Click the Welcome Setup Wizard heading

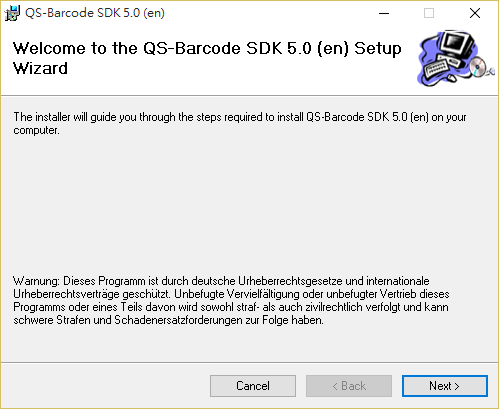(x=207, y=58)
